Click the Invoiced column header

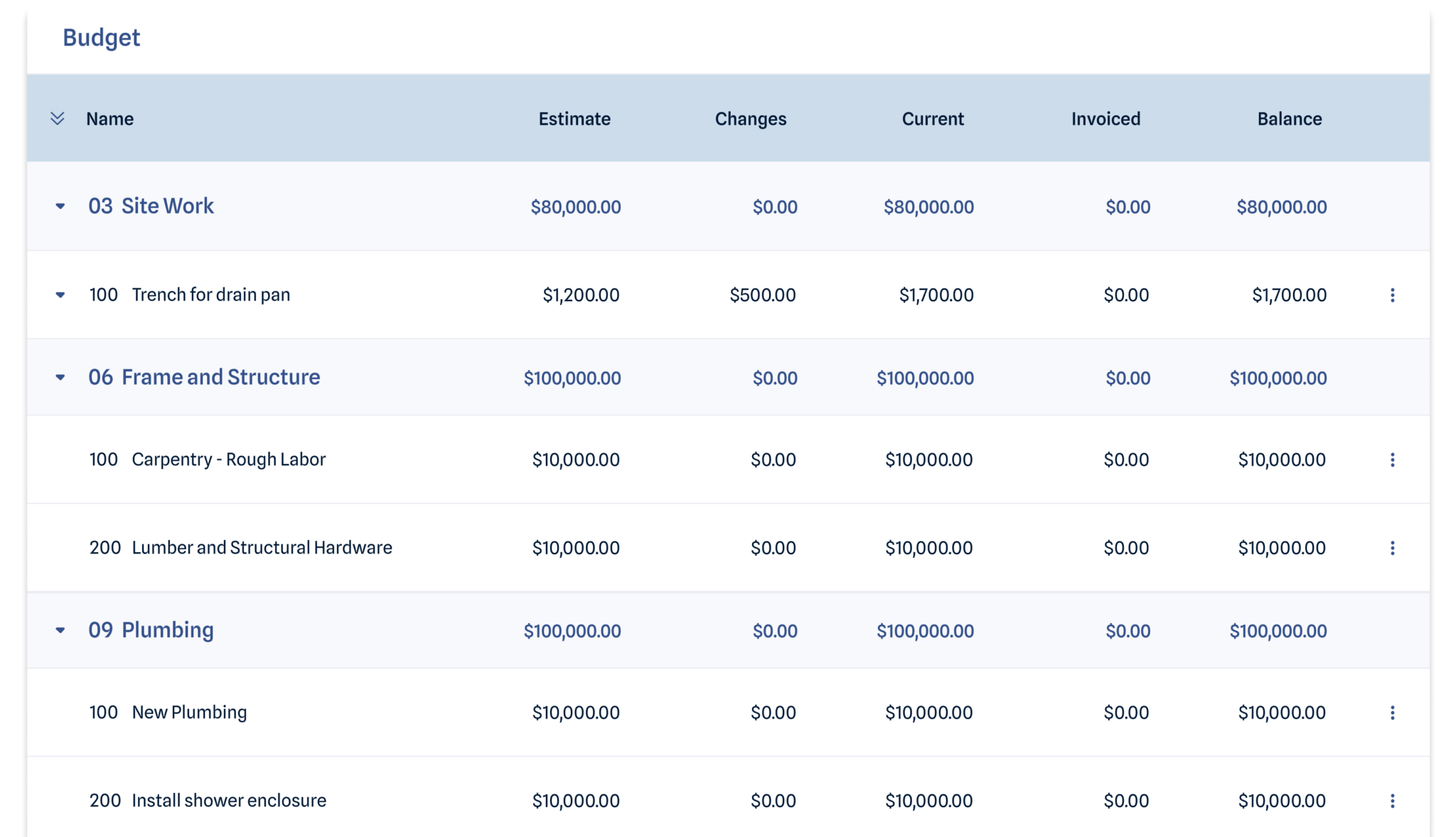pos(1105,119)
